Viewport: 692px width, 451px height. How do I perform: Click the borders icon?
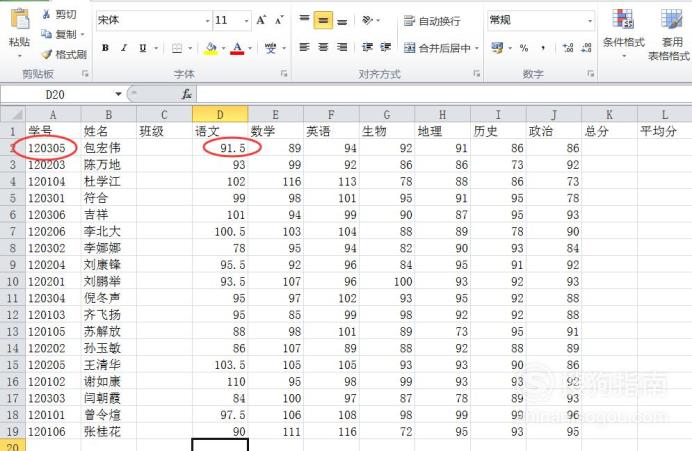(x=177, y=48)
